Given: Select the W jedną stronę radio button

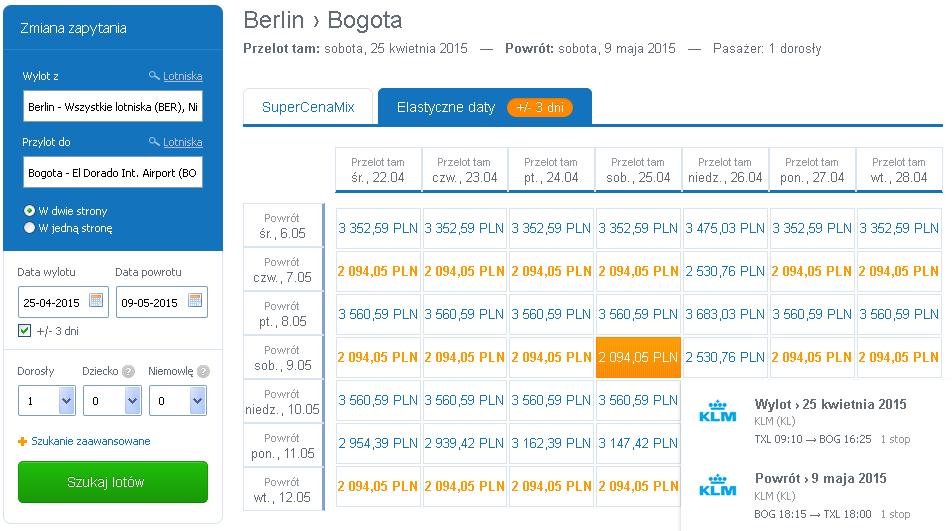Looking at the screenshot, I should click(x=29, y=228).
